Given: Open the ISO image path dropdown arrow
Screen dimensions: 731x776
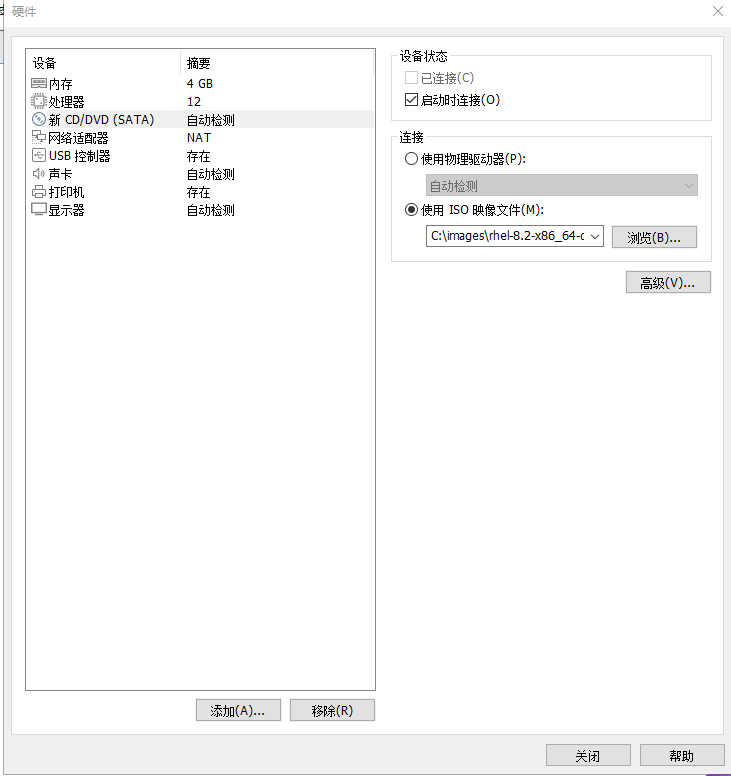Looking at the screenshot, I should point(595,237).
